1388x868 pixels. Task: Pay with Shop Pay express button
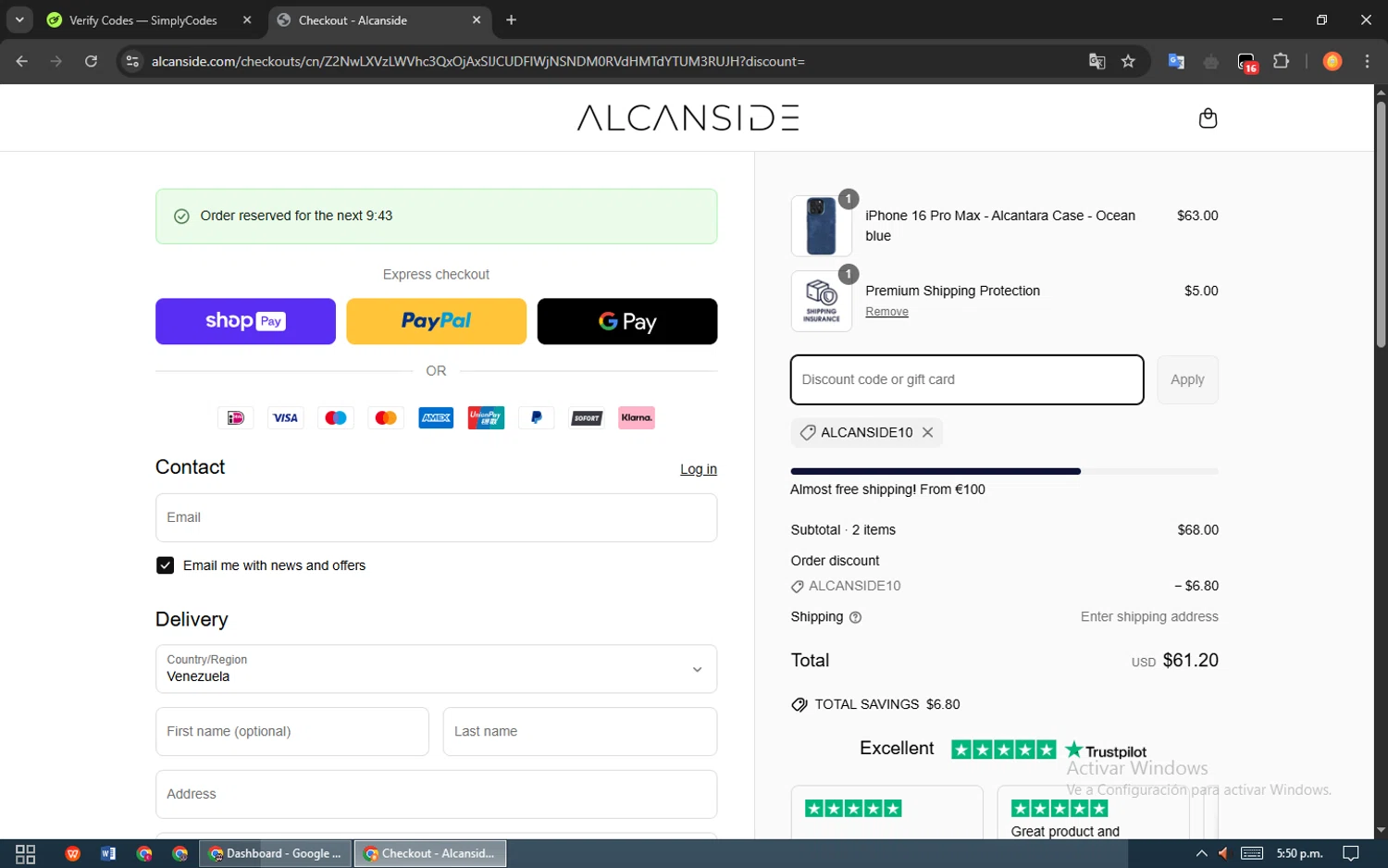(x=245, y=321)
